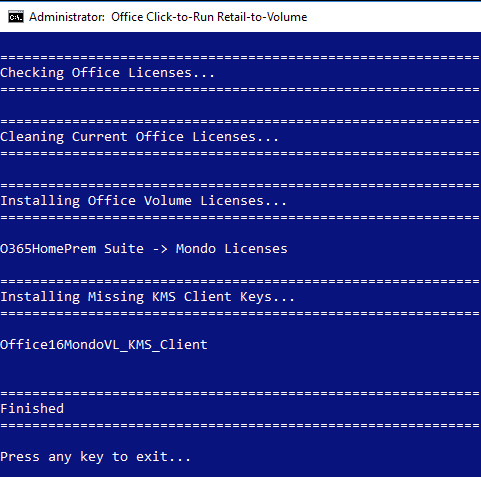The image size is (481, 477).
Task: Click the 'Installing Office Volume Licenses...' line
Action: [x=143, y=201]
